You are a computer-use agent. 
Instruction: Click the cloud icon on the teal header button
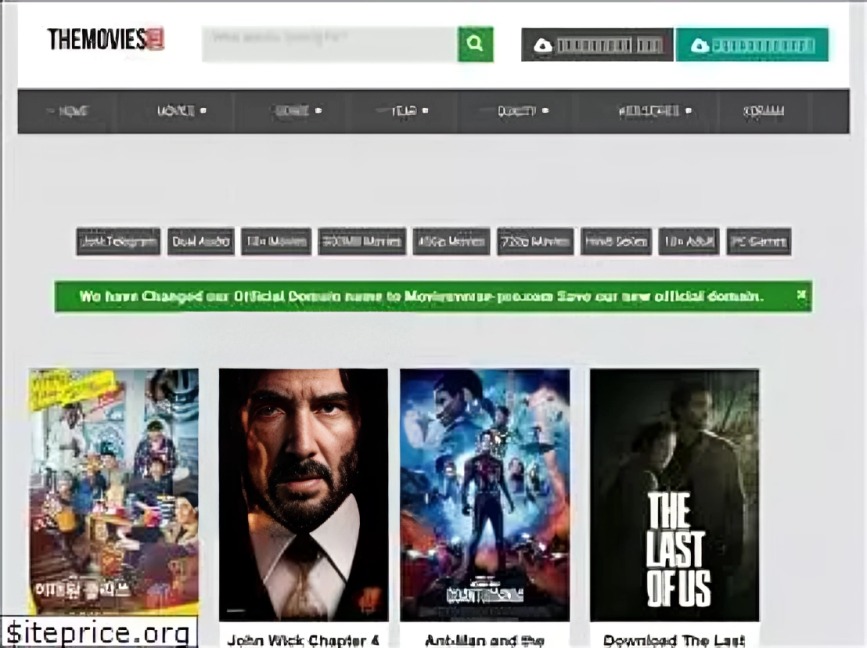(x=699, y=45)
